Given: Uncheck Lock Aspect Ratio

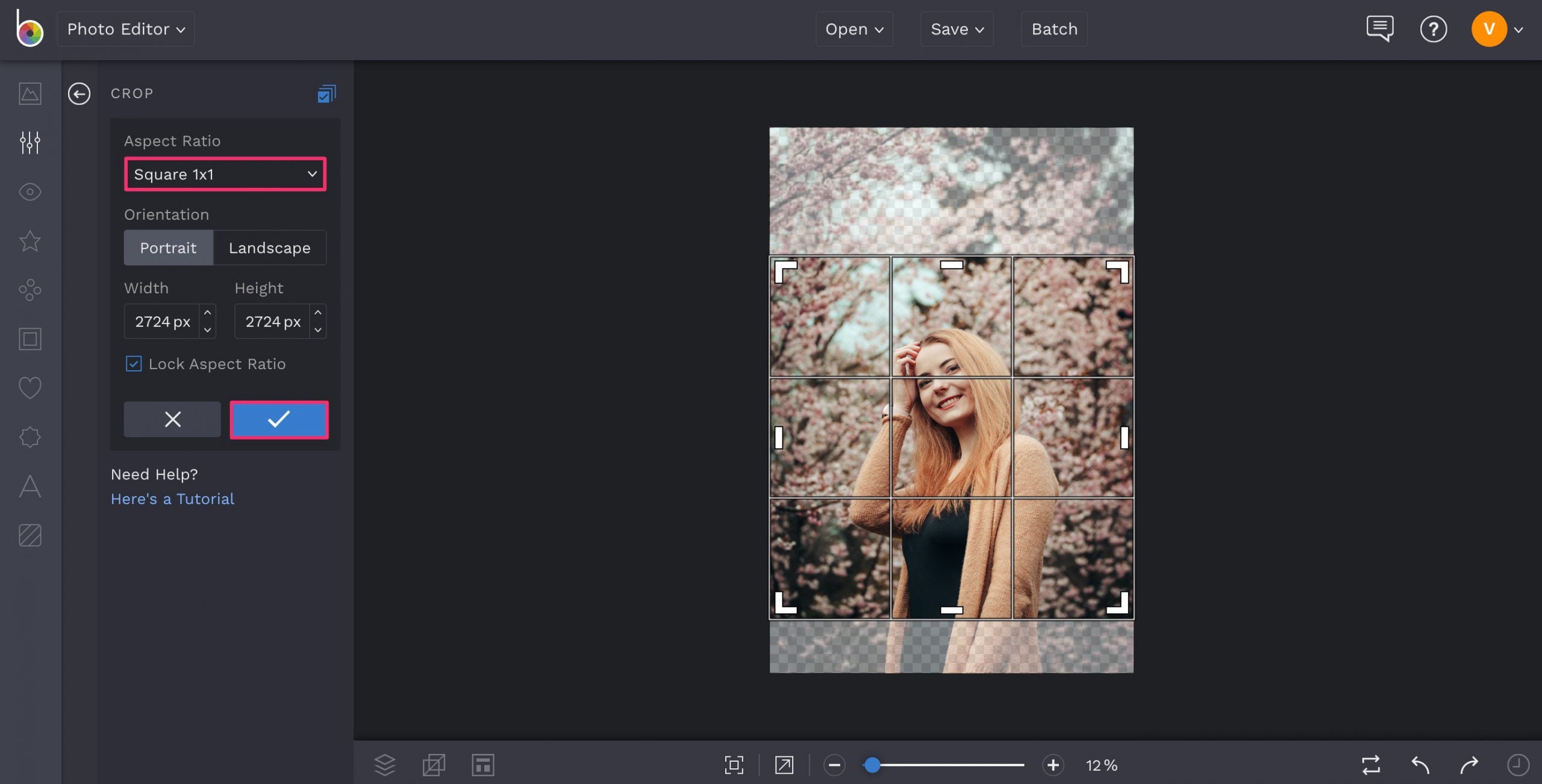Looking at the screenshot, I should [133, 364].
